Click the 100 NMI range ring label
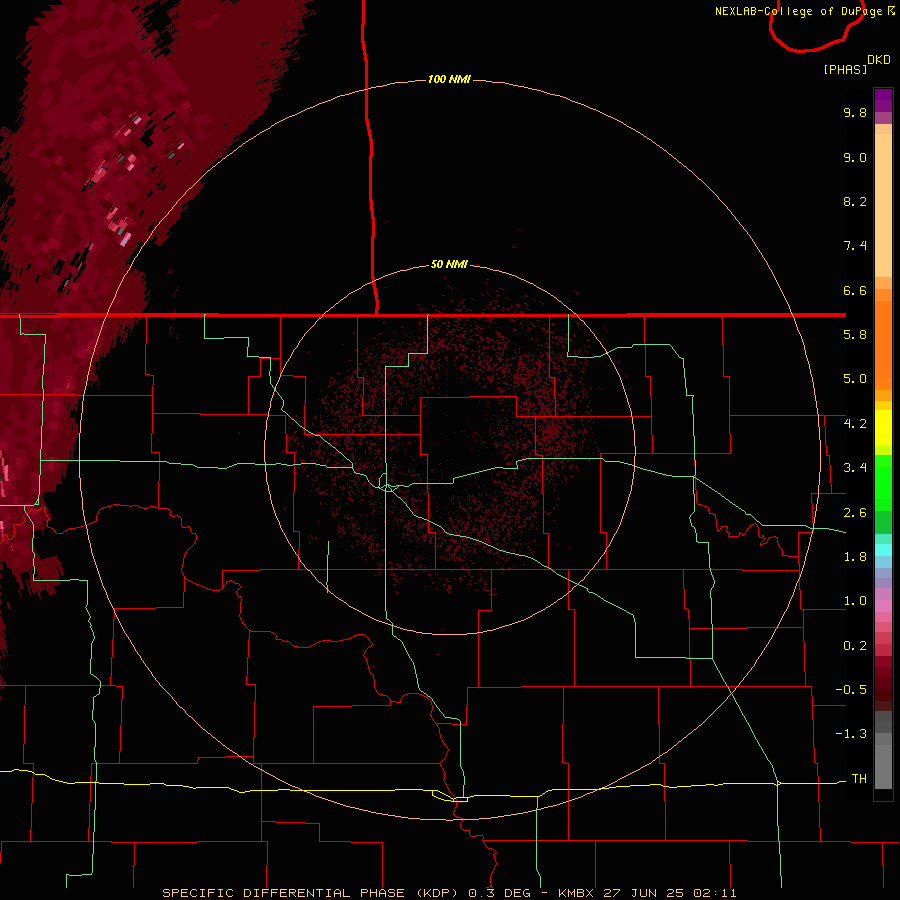 pyautogui.click(x=449, y=79)
